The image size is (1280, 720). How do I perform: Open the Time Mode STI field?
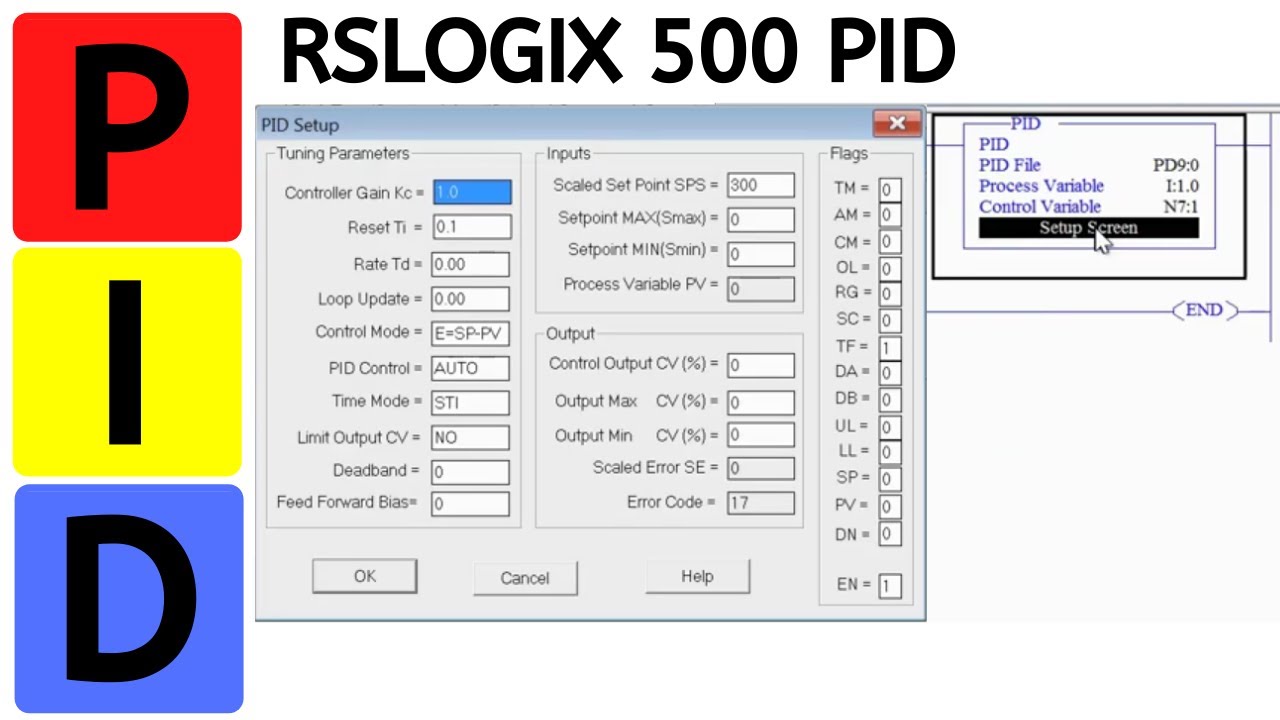click(x=470, y=402)
